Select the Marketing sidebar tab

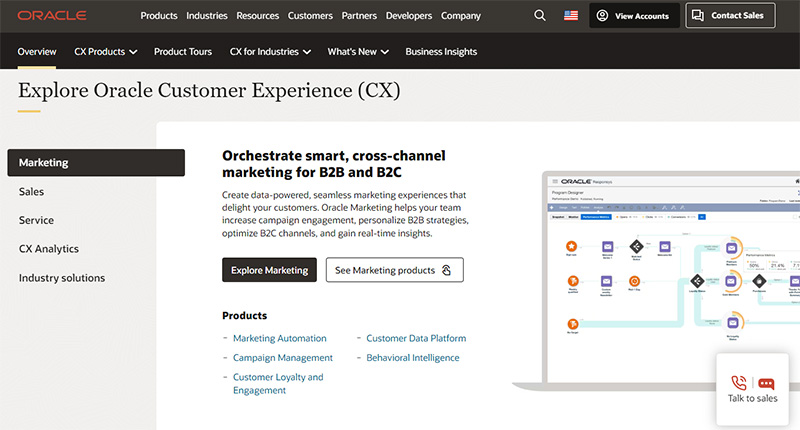(x=96, y=163)
